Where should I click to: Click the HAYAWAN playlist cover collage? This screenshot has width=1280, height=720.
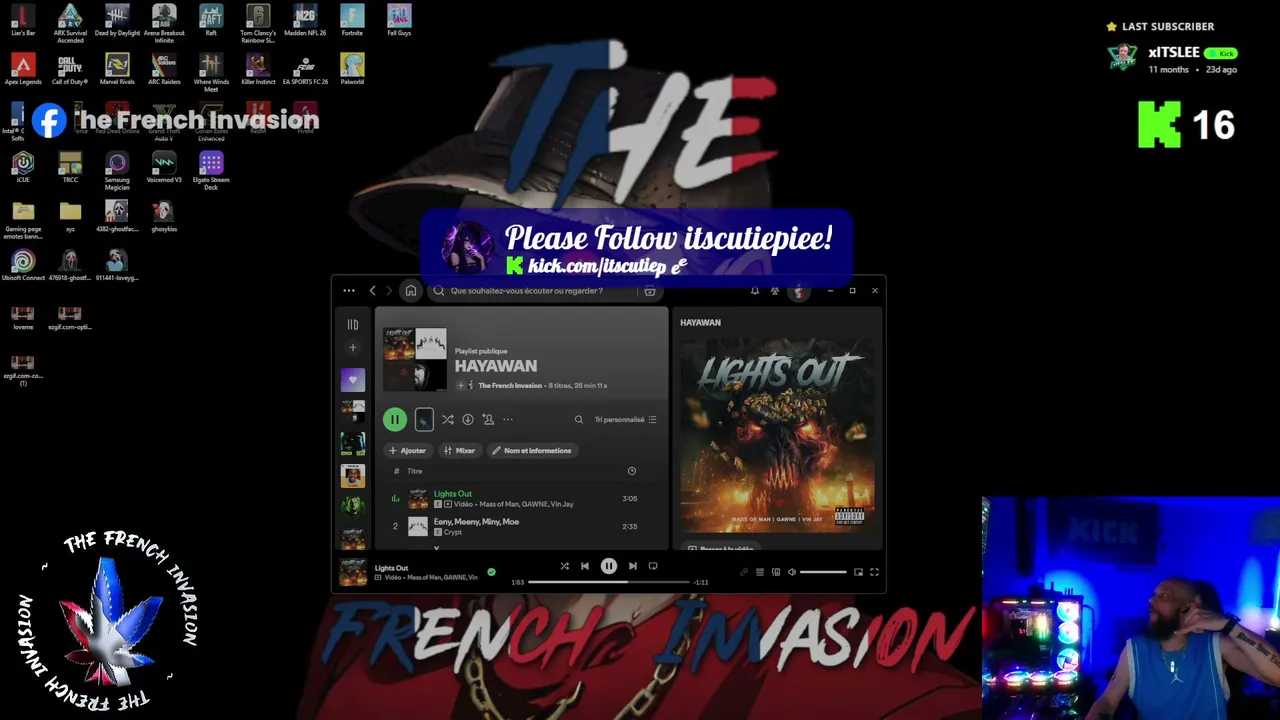[415, 358]
